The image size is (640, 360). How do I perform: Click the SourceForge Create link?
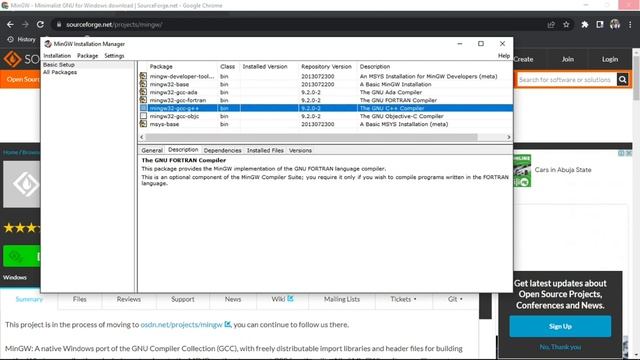point(523,59)
